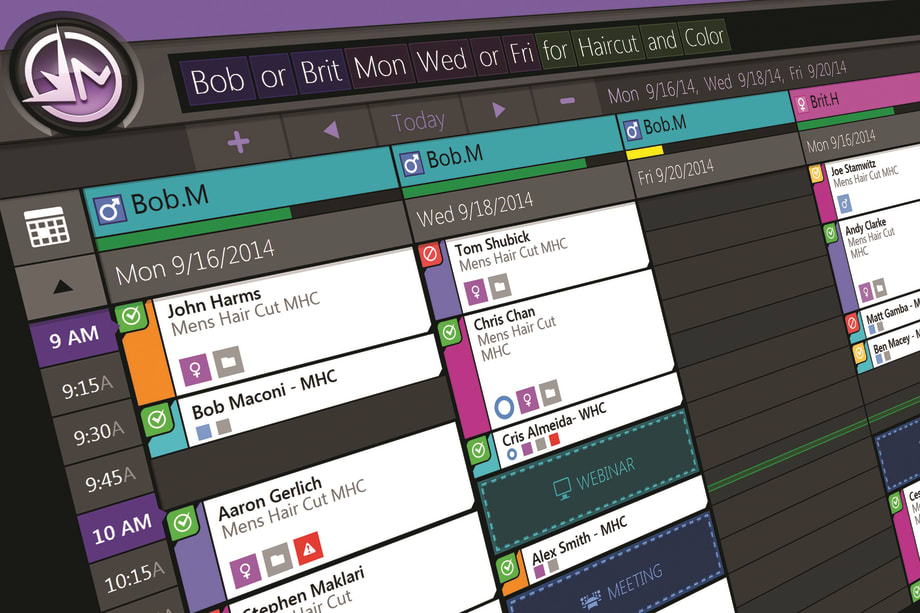
Task: Toggle Bob Maconi green check status
Action: pyautogui.click(x=156, y=419)
